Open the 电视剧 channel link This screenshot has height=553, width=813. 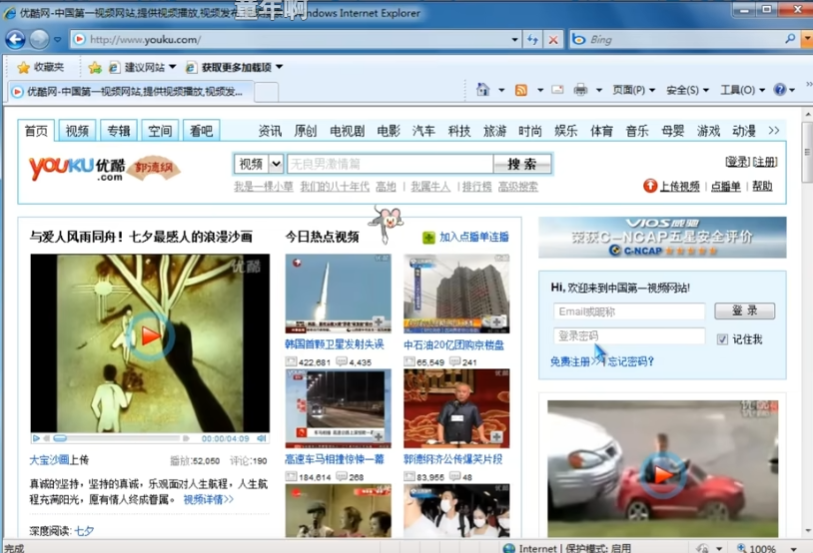coord(347,131)
